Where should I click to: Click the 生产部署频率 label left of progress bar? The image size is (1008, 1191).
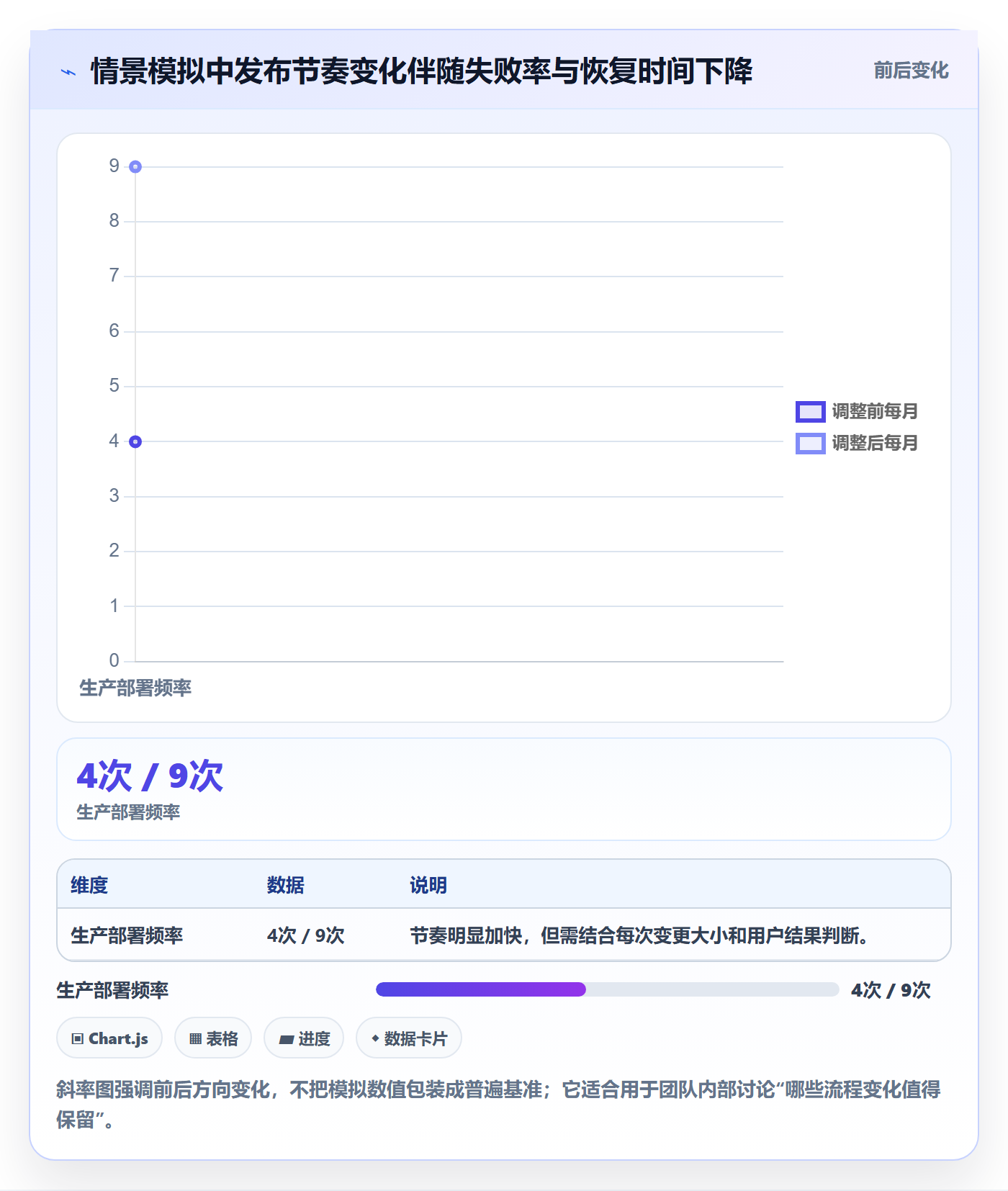click(x=112, y=990)
